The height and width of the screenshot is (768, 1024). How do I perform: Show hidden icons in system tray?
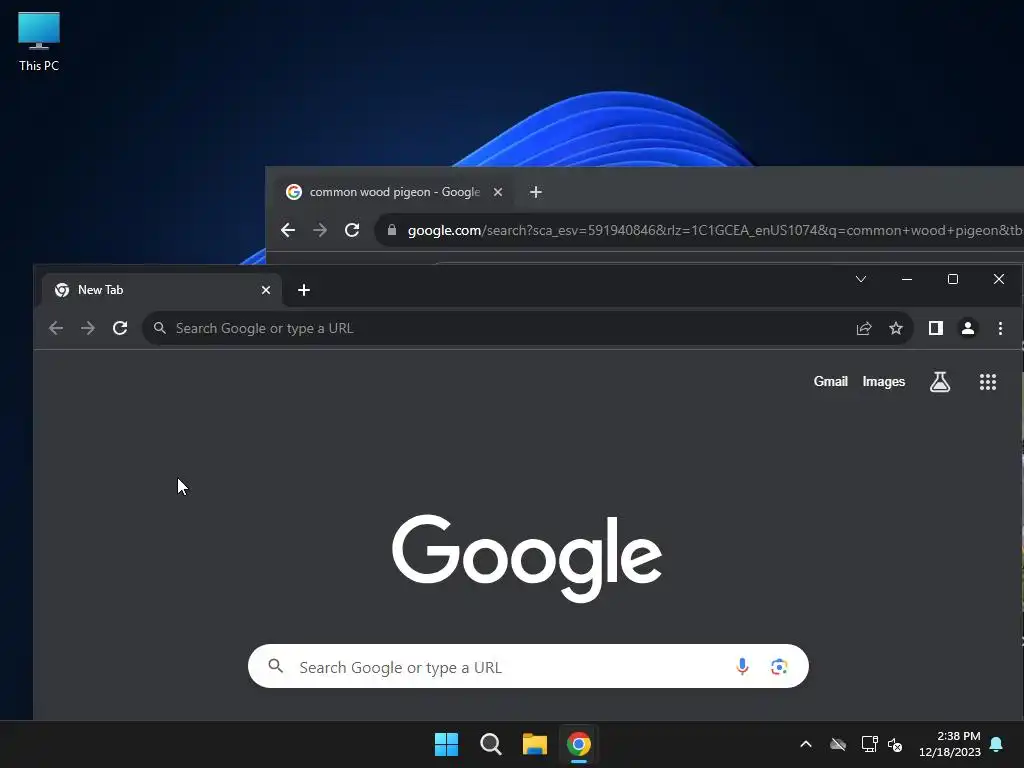(x=806, y=744)
